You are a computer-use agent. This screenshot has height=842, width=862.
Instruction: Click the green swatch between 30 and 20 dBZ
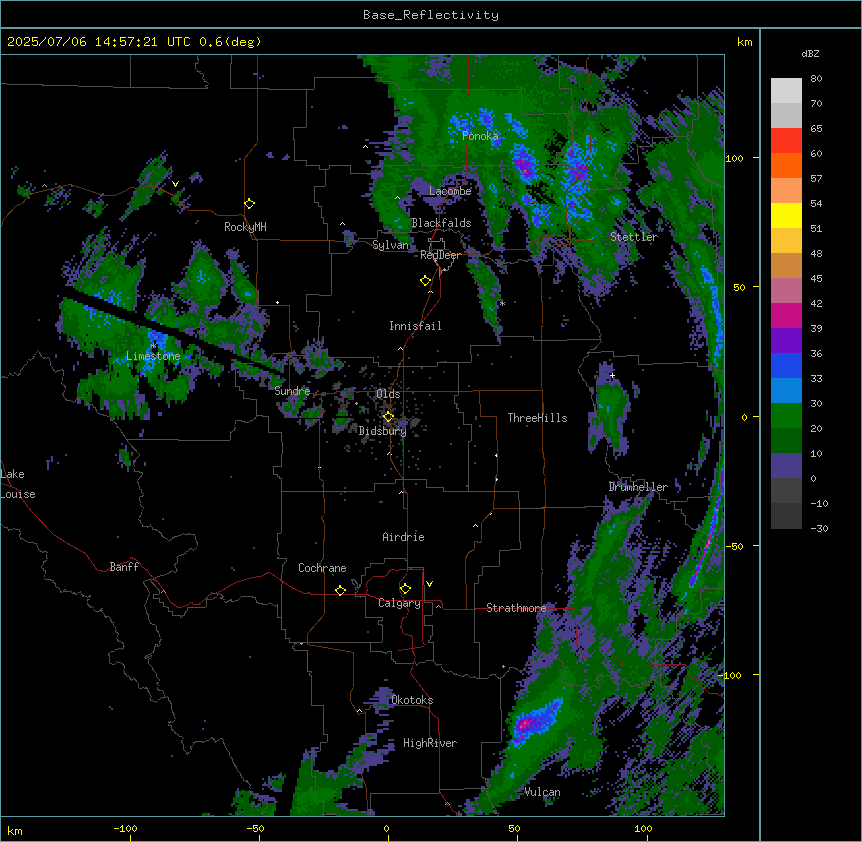[x=786, y=416]
